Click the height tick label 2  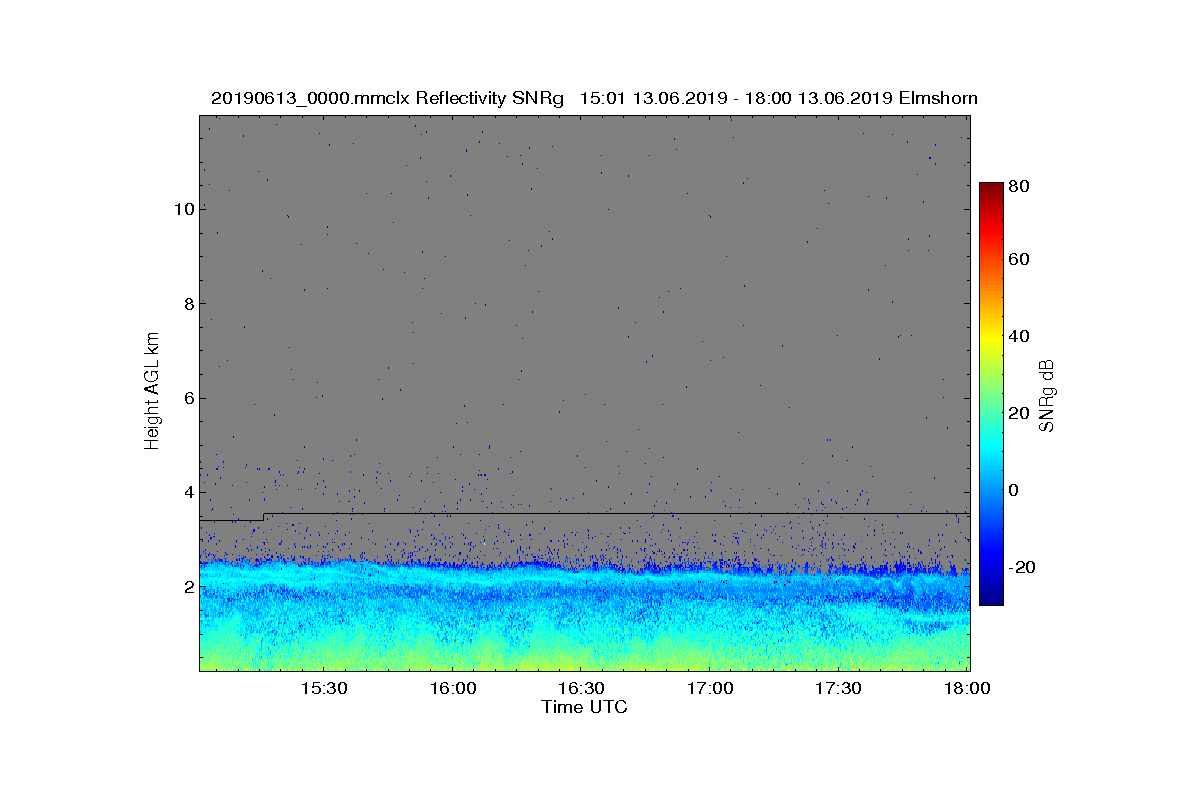click(x=187, y=587)
